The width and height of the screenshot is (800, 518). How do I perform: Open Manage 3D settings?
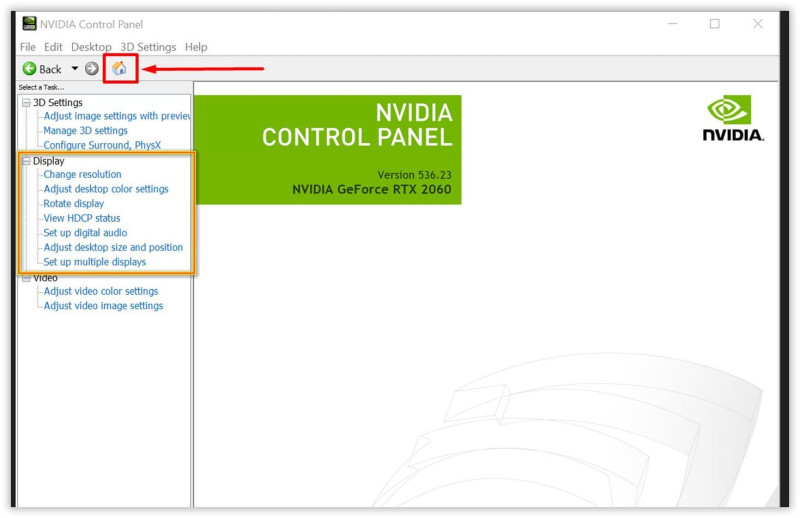click(85, 131)
